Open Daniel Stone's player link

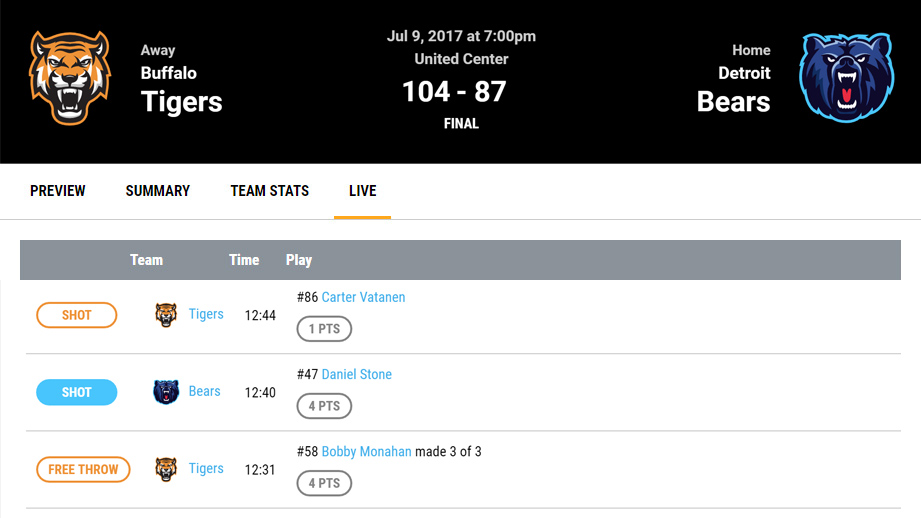pyautogui.click(x=356, y=374)
